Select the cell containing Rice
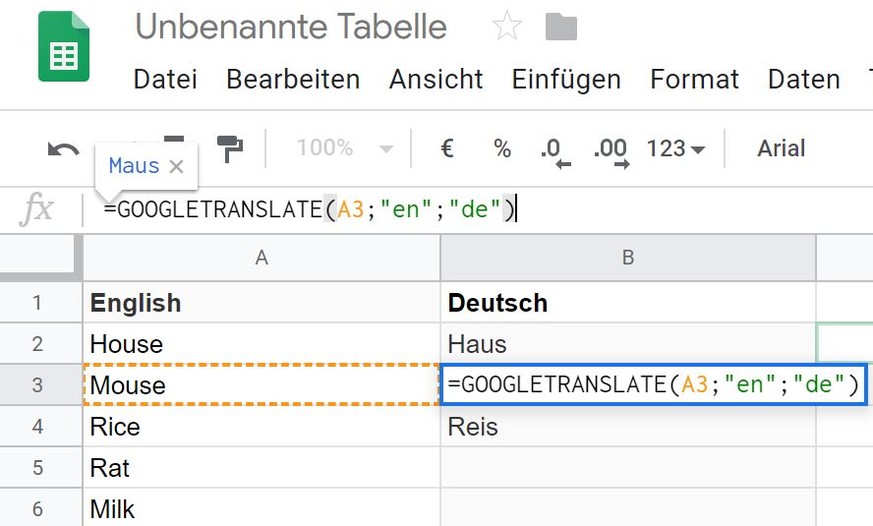The image size is (873, 526). pos(261,427)
